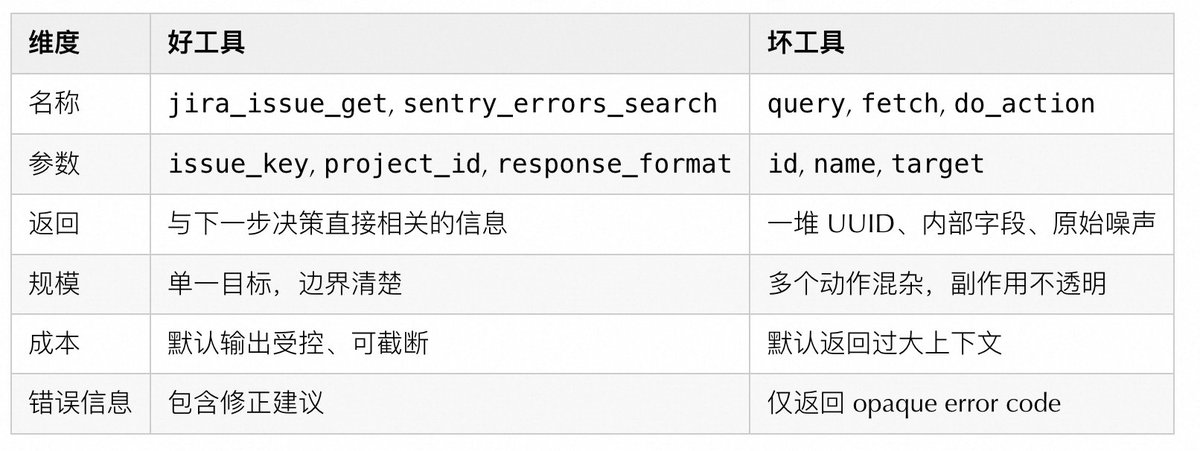1200x451 pixels.
Task: Click the 默认输出受控、可截断 cell
Action: [x=298, y=343]
